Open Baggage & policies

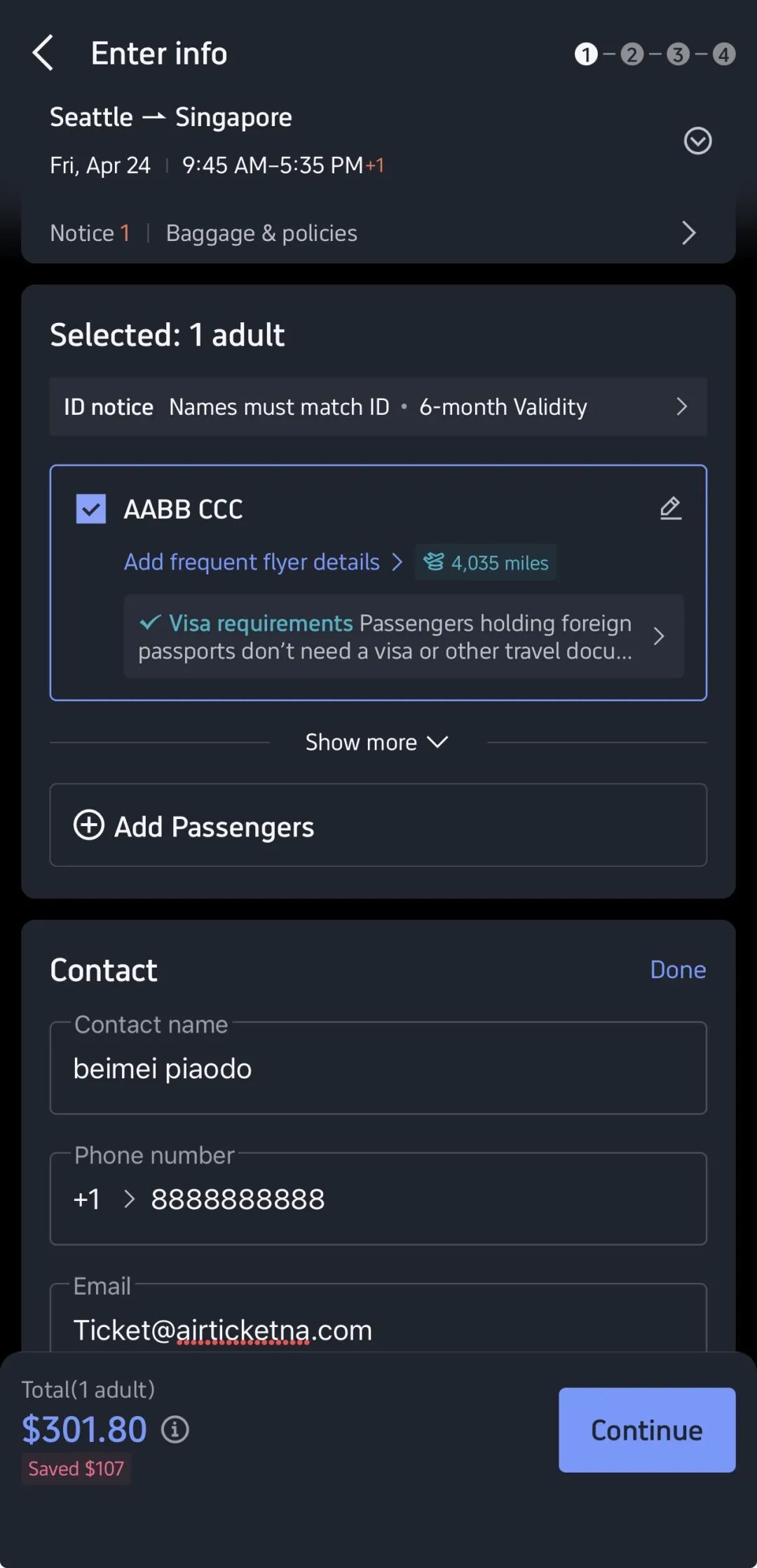[261, 233]
